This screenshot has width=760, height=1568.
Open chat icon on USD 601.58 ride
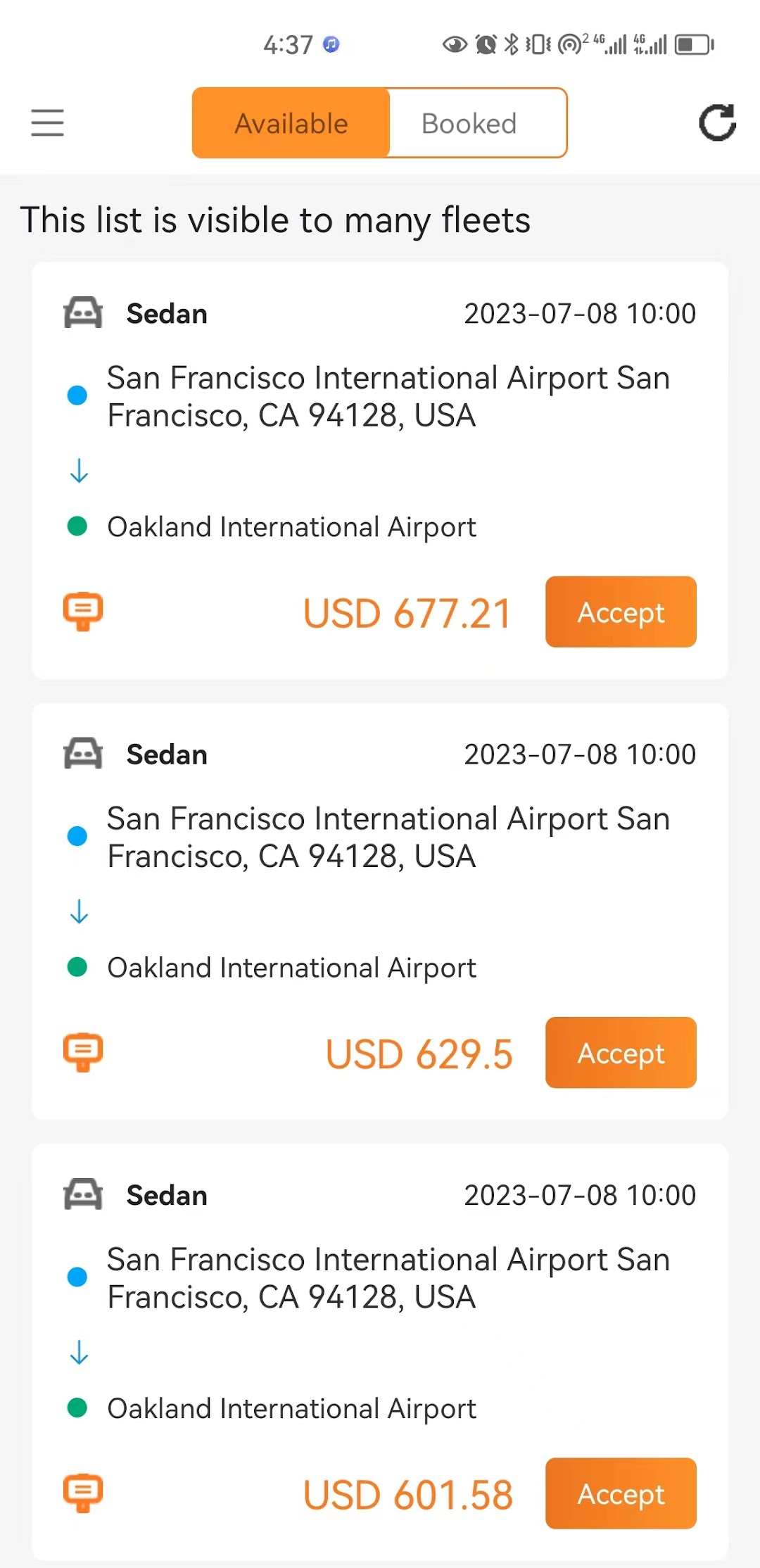click(83, 1493)
